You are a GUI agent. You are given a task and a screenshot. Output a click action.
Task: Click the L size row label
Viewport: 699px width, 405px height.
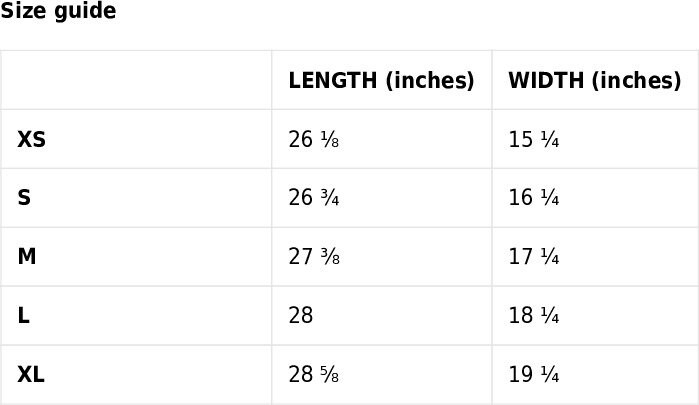(24, 315)
